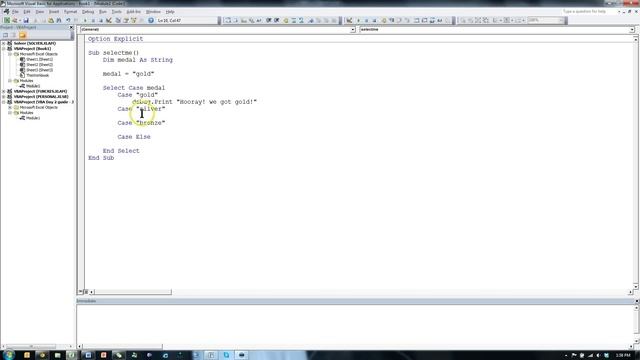Click the Undo icon in the Standard toolbar
This screenshot has height=360, width=640.
(x=68, y=20)
